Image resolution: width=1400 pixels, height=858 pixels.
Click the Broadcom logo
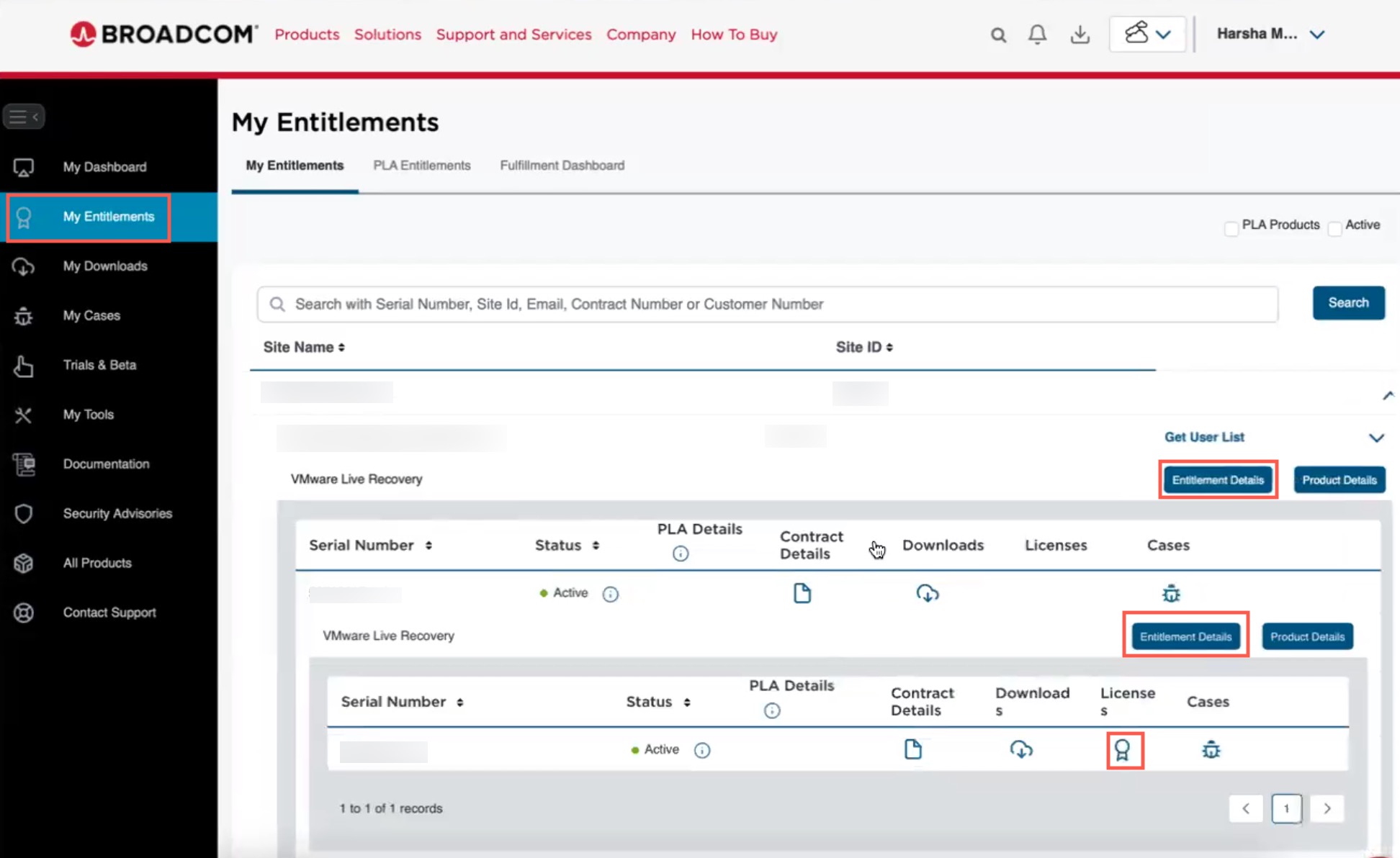tap(163, 34)
